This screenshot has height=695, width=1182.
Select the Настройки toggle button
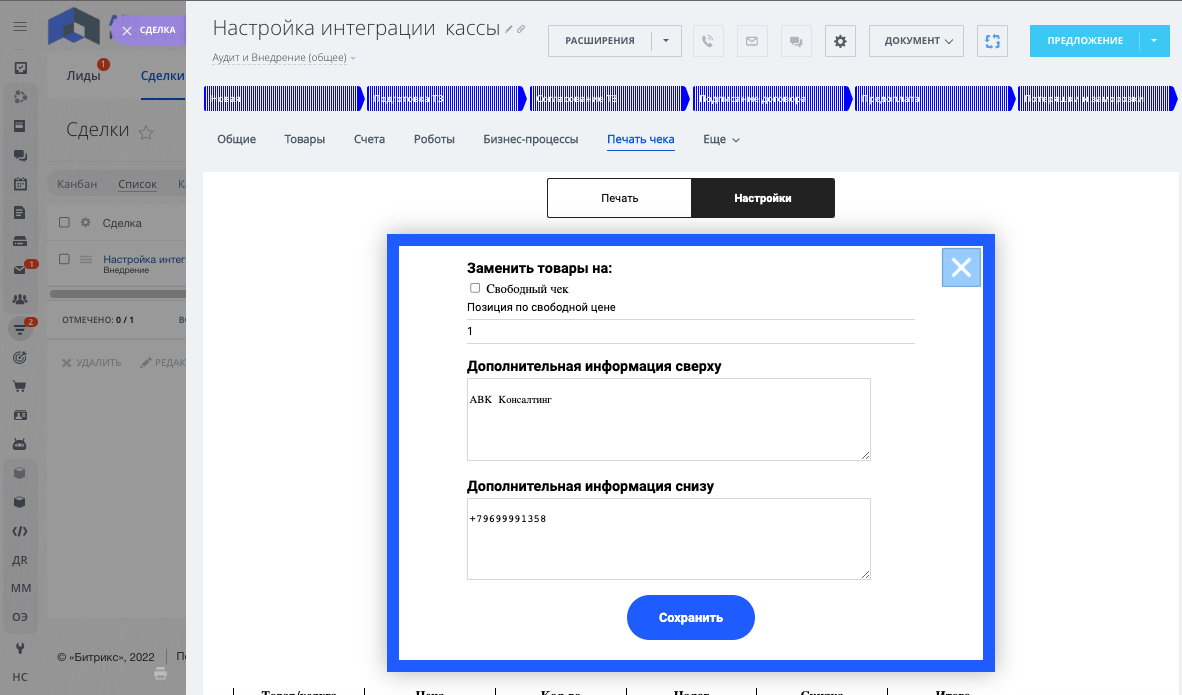coord(763,198)
